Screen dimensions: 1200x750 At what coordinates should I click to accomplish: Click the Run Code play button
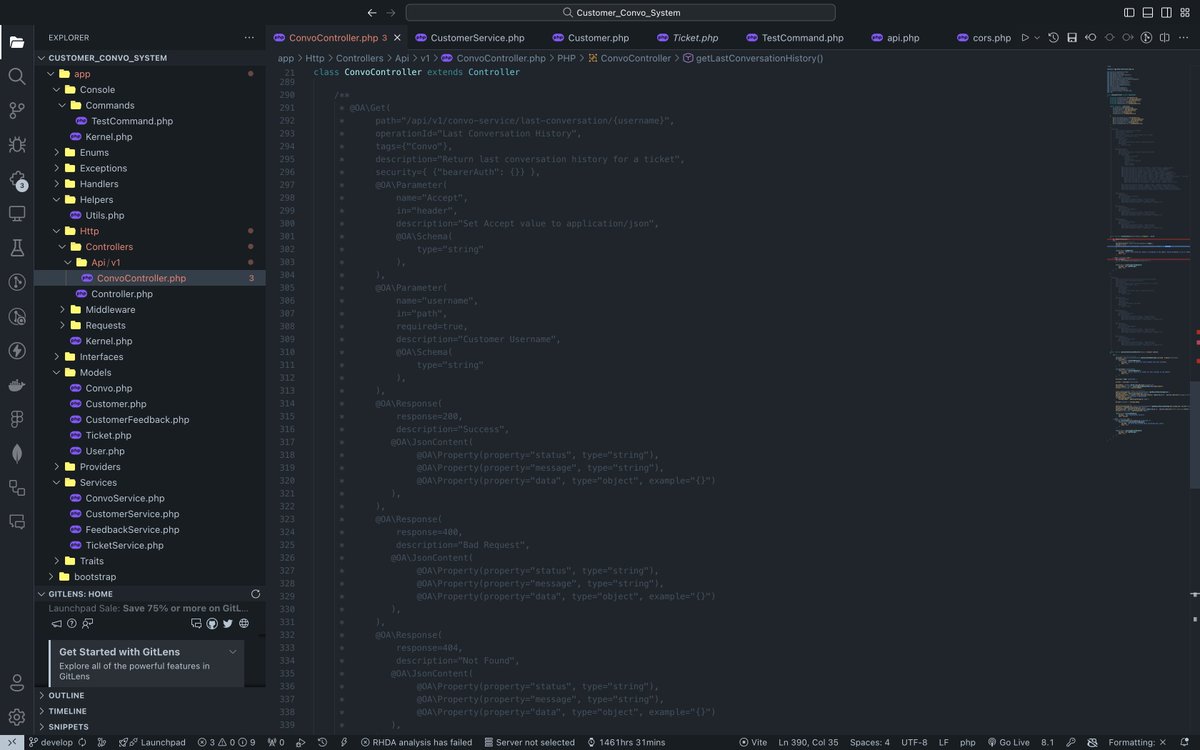tap(1023, 38)
